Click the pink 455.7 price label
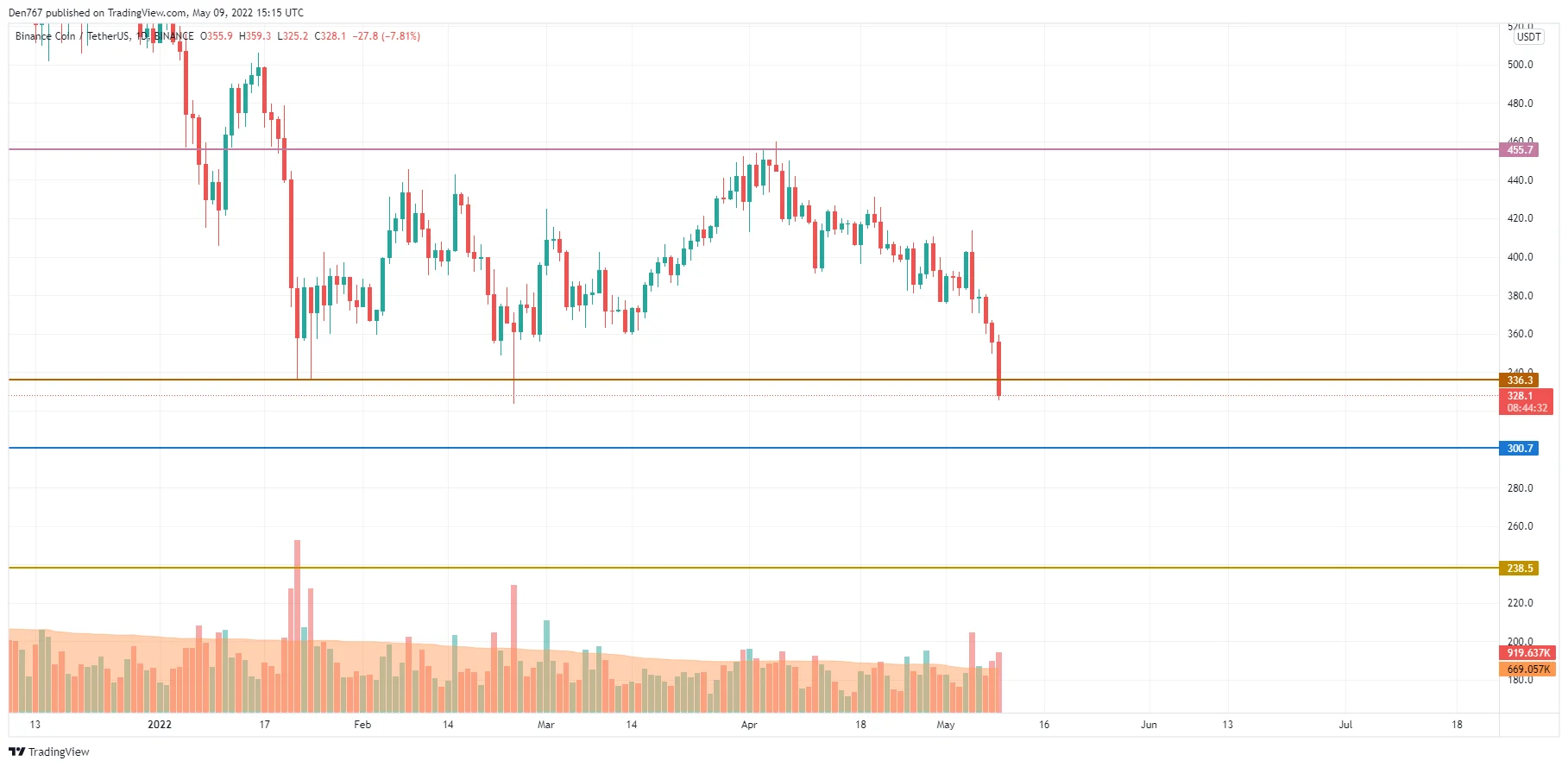Screen dimensions: 1568x767 tap(1520, 150)
